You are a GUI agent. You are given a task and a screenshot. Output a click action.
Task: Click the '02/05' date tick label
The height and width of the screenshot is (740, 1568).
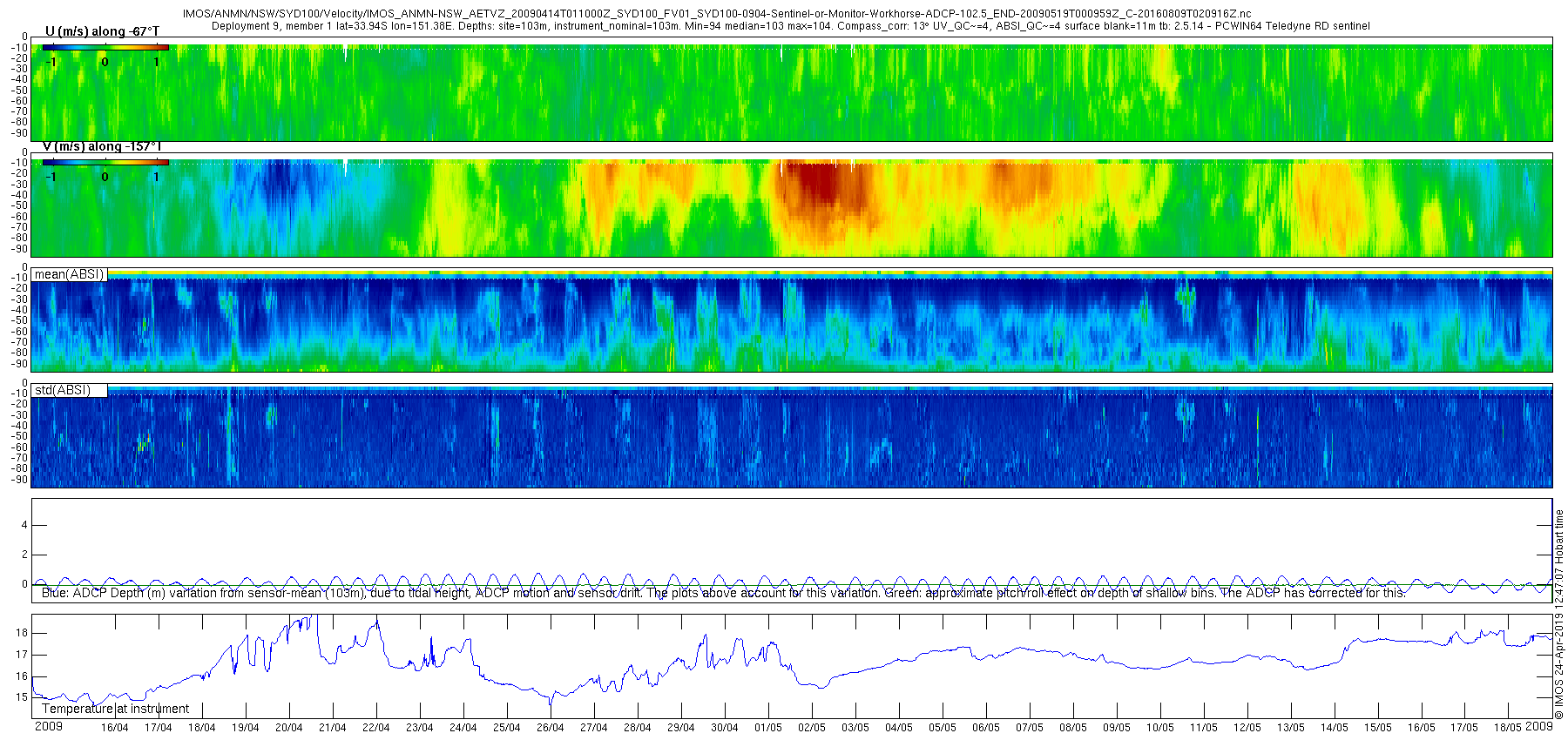pyautogui.click(x=812, y=728)
